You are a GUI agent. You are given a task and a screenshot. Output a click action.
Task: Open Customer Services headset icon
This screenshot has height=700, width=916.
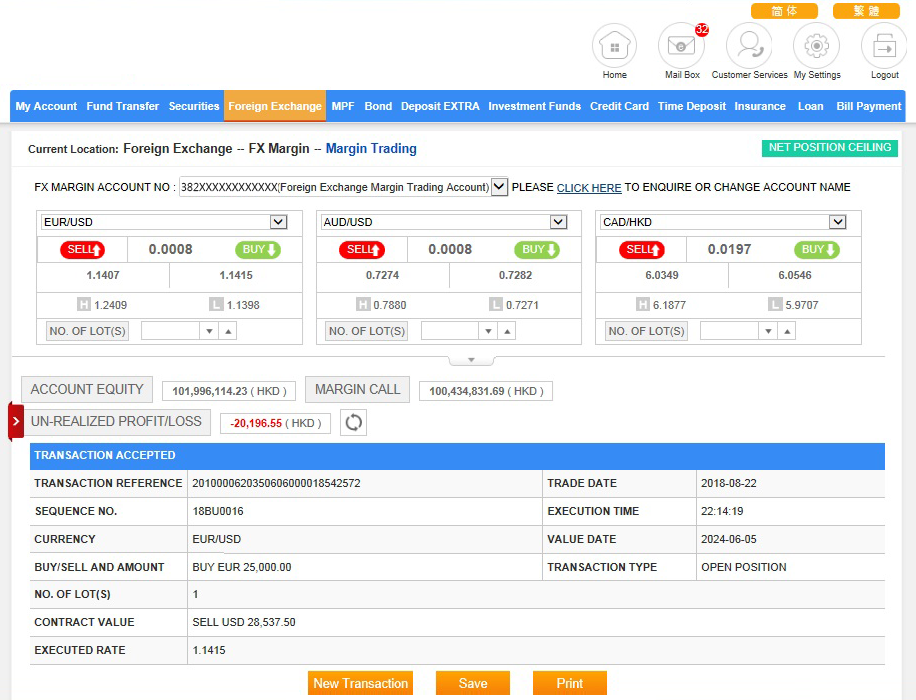pos(749,46)
